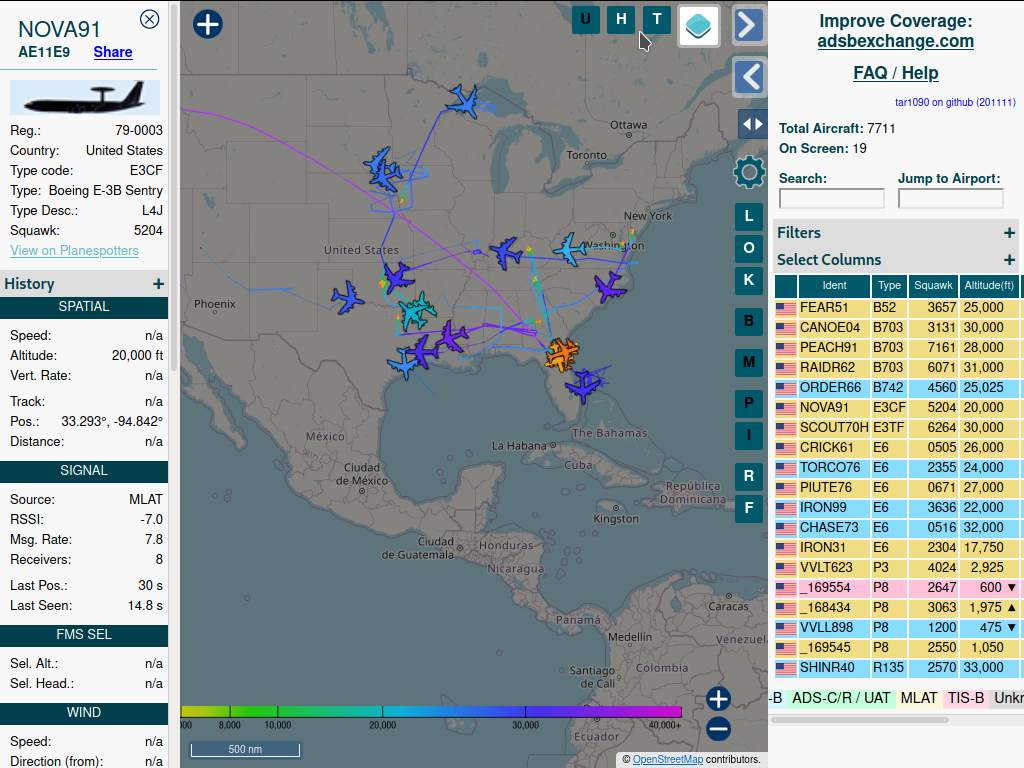Toggle the B map option
This screenshot has width=1024, height=768.
(749, 321)
